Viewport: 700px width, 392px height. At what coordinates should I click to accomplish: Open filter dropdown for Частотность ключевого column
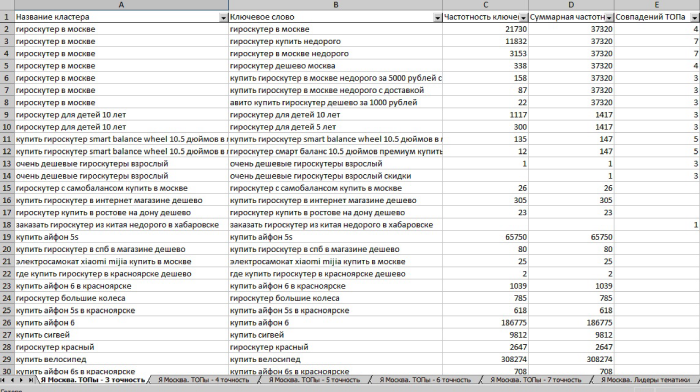click(x=523, y=17)
